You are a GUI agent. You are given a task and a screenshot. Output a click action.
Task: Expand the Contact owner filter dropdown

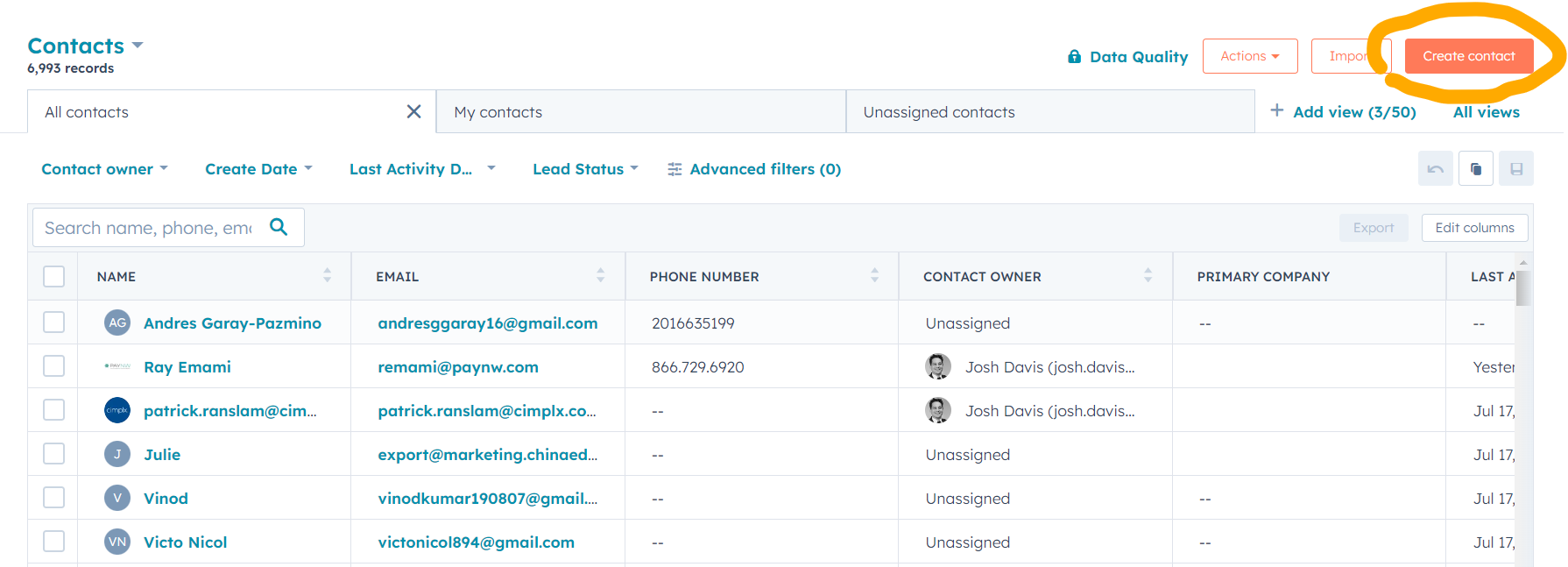click(104, 169)
